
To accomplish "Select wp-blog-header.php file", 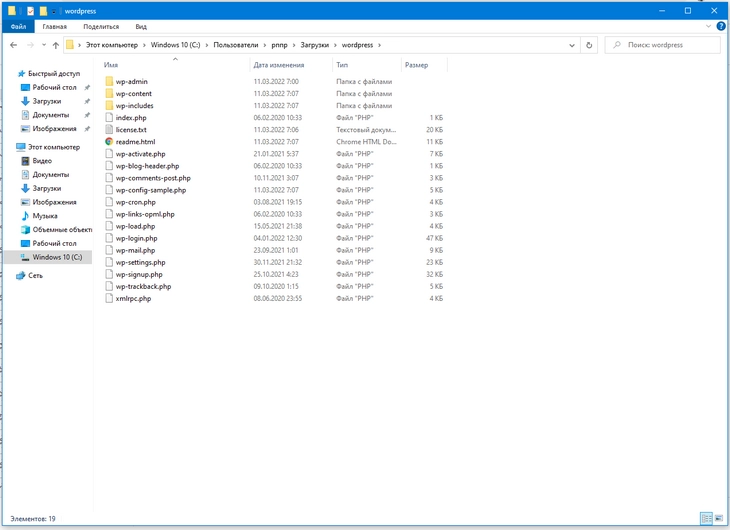I will 148,166.
